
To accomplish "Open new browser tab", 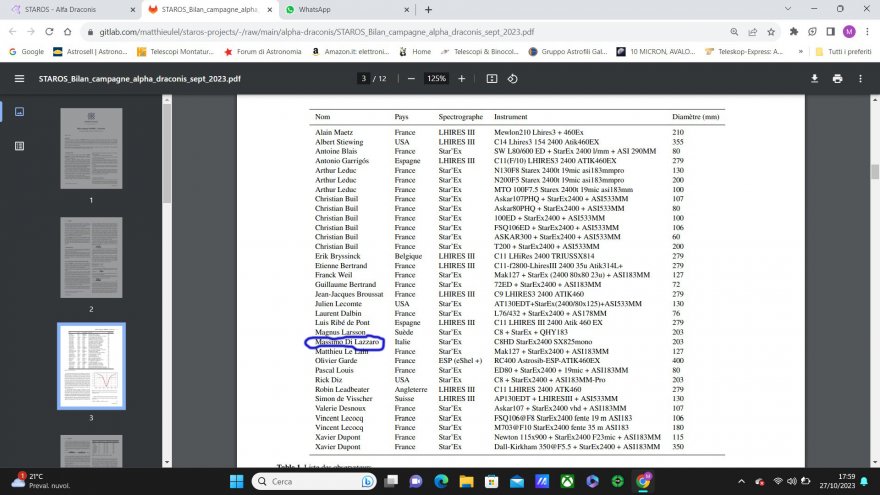I will (428, 9).
